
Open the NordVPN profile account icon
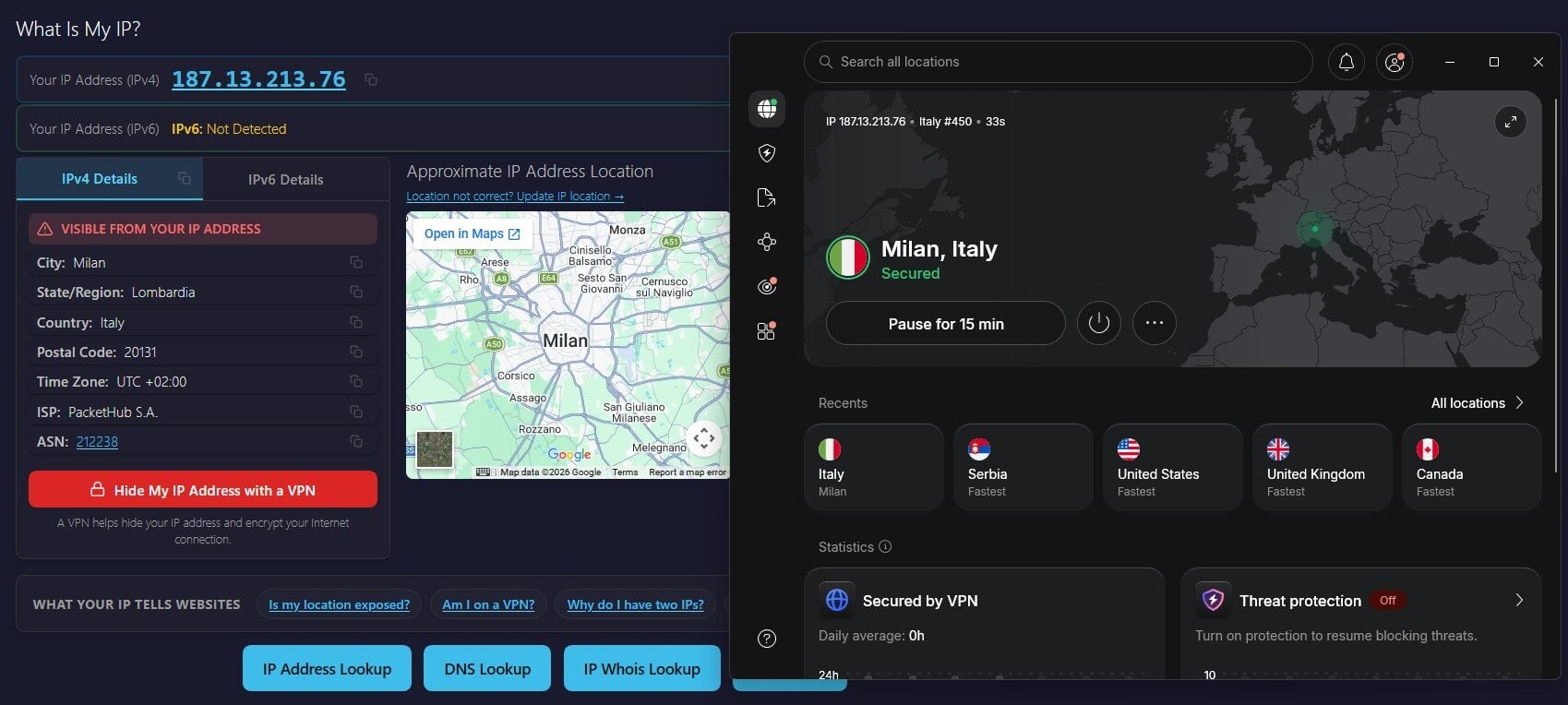pos(1394,62)
